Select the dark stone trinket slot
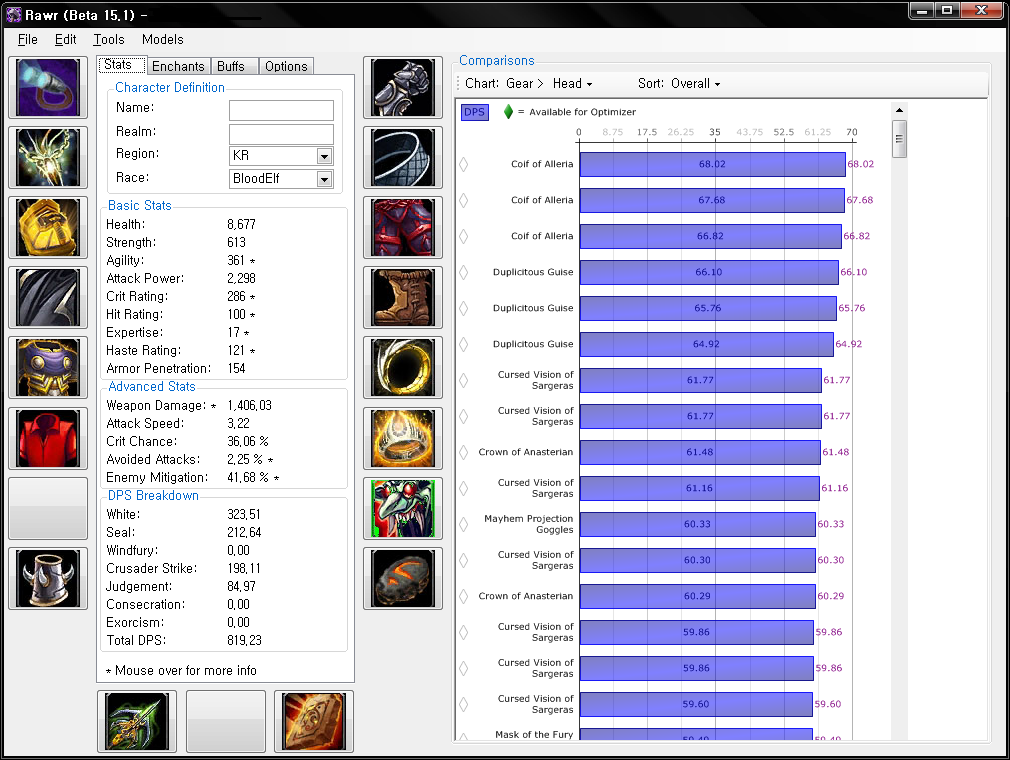The height and width of the screenshot is (760, 1010). tap(403, 578)
